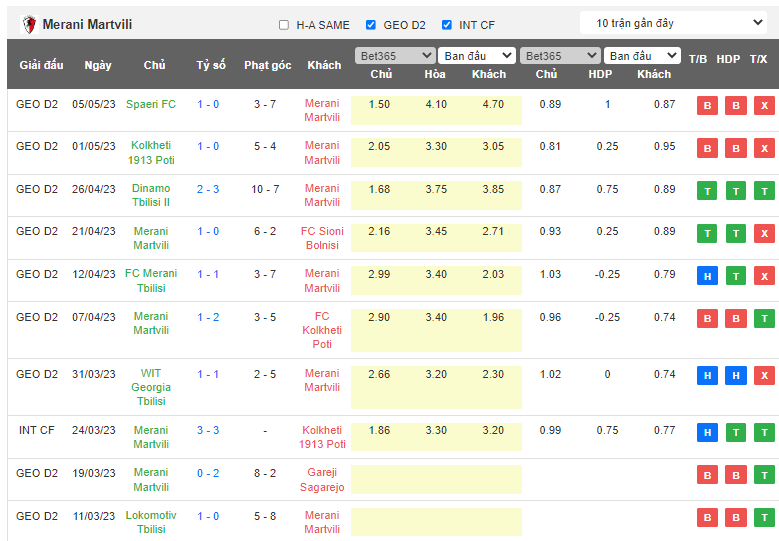
Task: Click the 'Tỷ số' column header
Action: [211, 65]
